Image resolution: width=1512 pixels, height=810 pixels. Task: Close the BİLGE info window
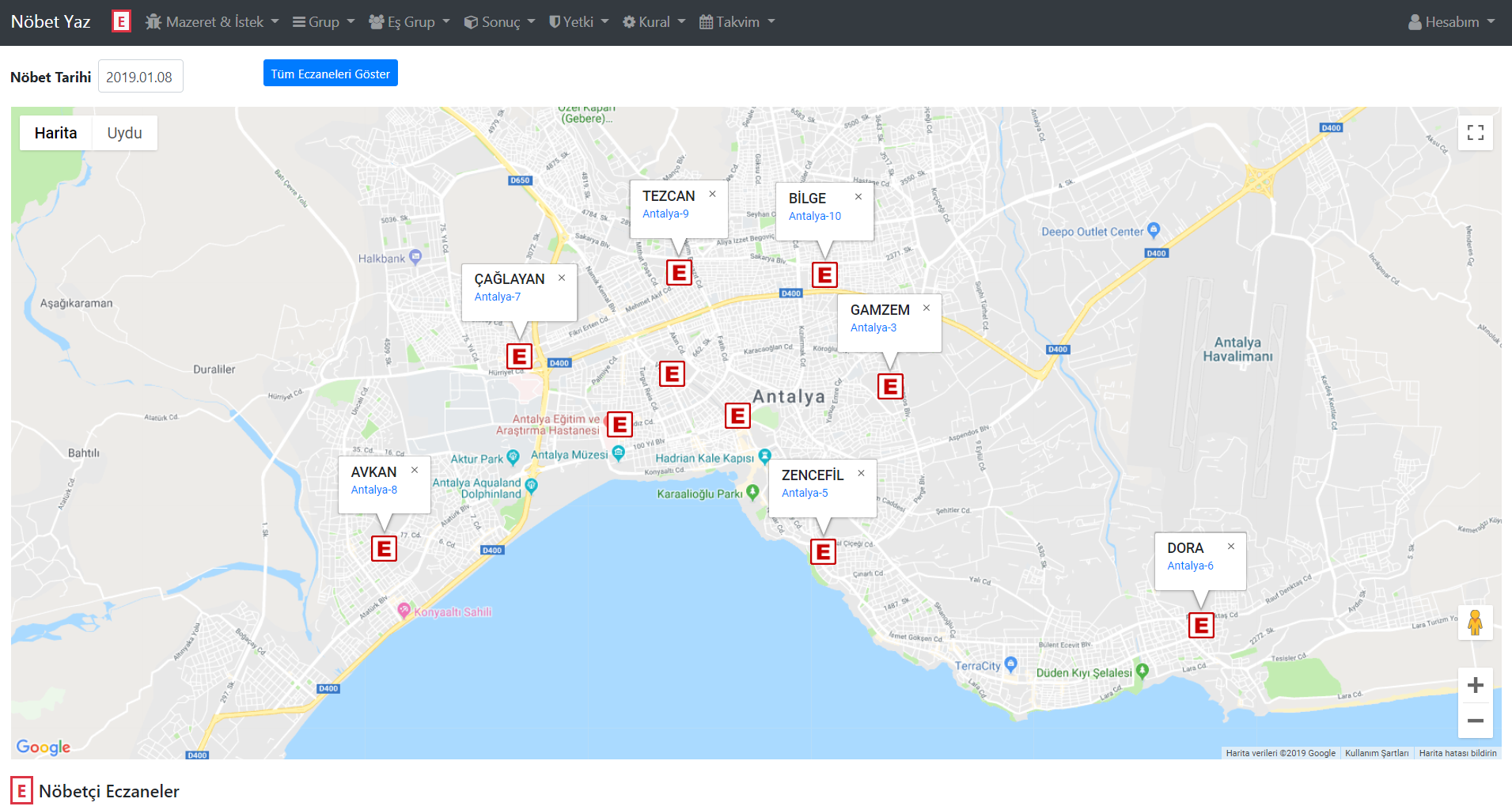click(858, 196)
